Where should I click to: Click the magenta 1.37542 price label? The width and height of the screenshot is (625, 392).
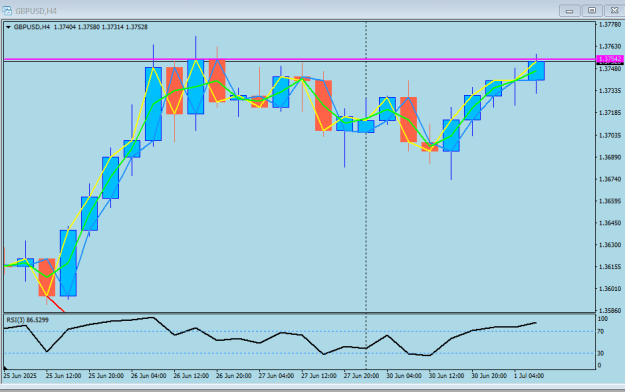pos(610,59)
